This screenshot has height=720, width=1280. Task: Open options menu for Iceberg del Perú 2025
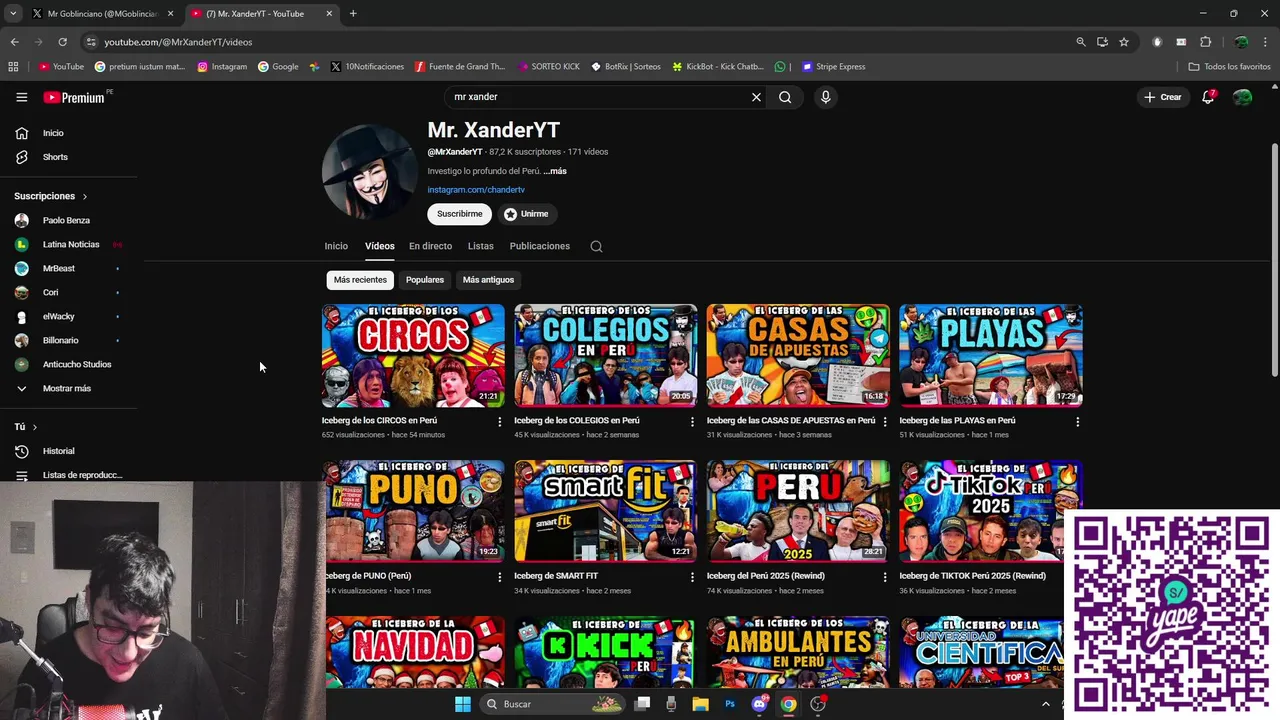[x=885, y=577]
